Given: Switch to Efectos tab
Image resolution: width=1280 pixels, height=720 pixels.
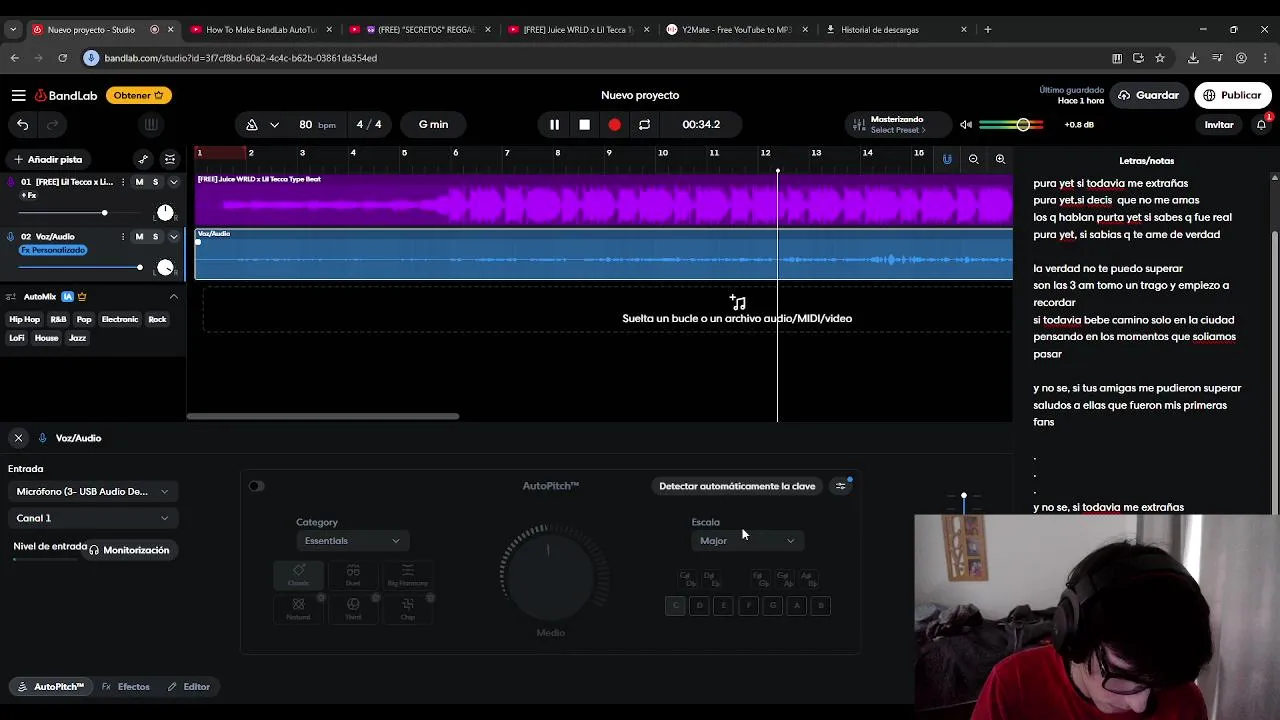Looking at the screenshot, I should [126, 687].
